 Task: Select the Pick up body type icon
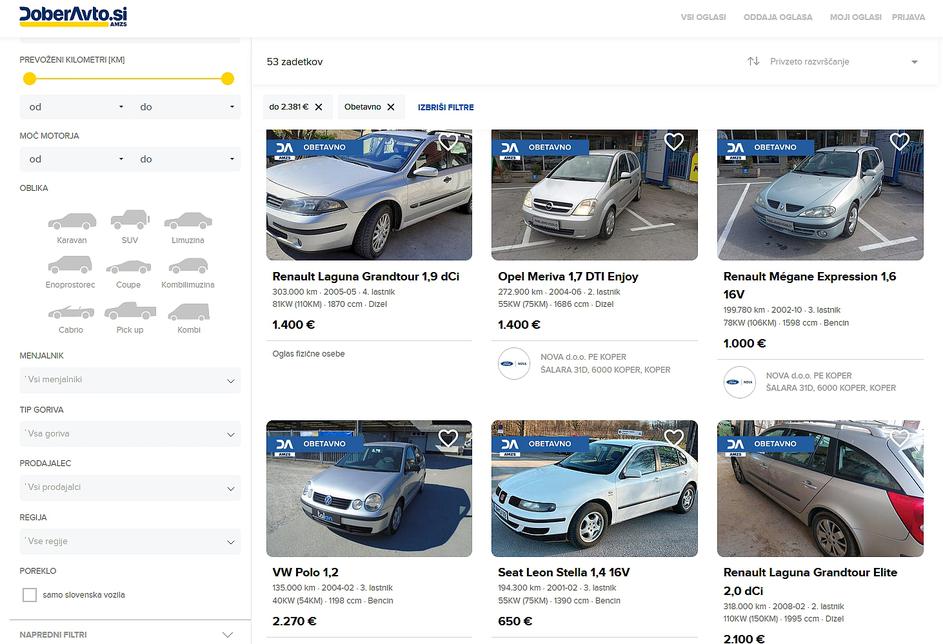click(x=130, y=312)
